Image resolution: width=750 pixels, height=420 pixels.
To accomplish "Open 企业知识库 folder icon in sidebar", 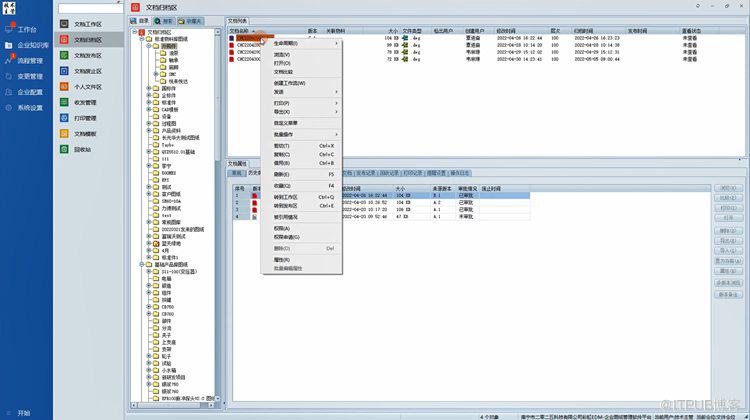I will [x=9, y=45].
